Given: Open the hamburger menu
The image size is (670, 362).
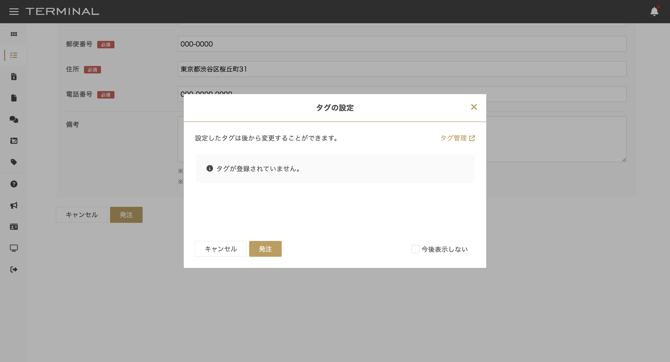Looking at the screenshot, I should coord(14,12).
